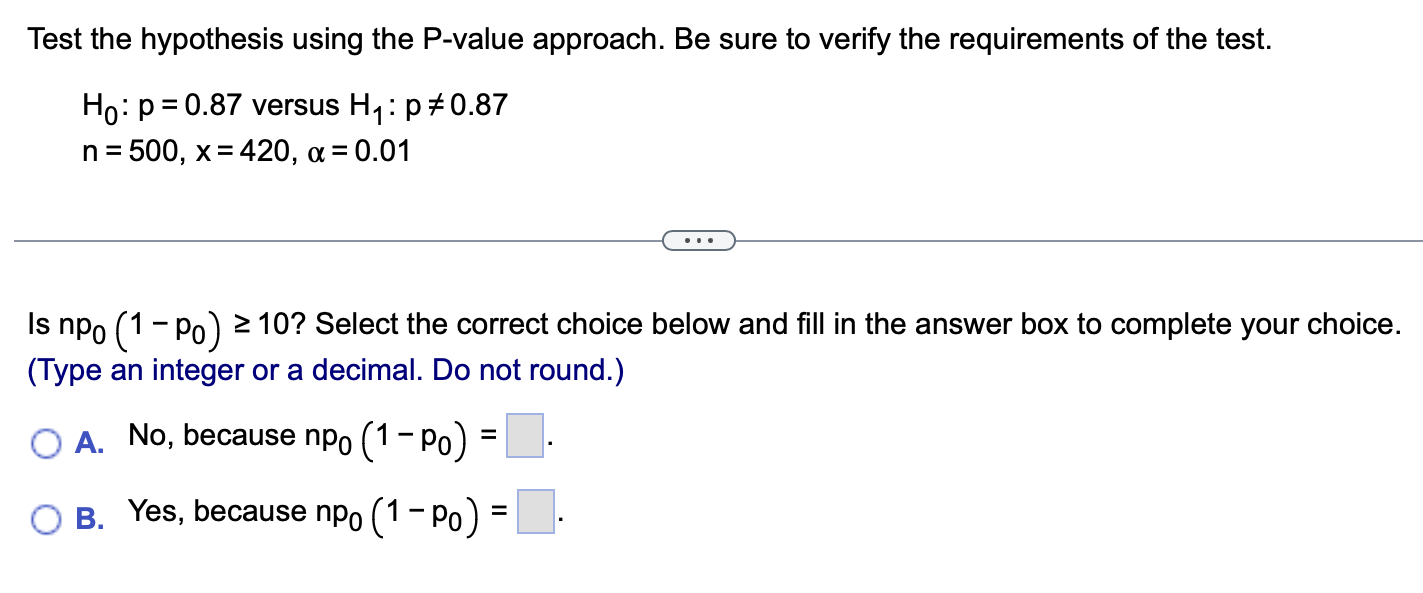Click the bold label 'B.'
Image resolution: width=1423 pixels, height=593 pixels.
87,518
